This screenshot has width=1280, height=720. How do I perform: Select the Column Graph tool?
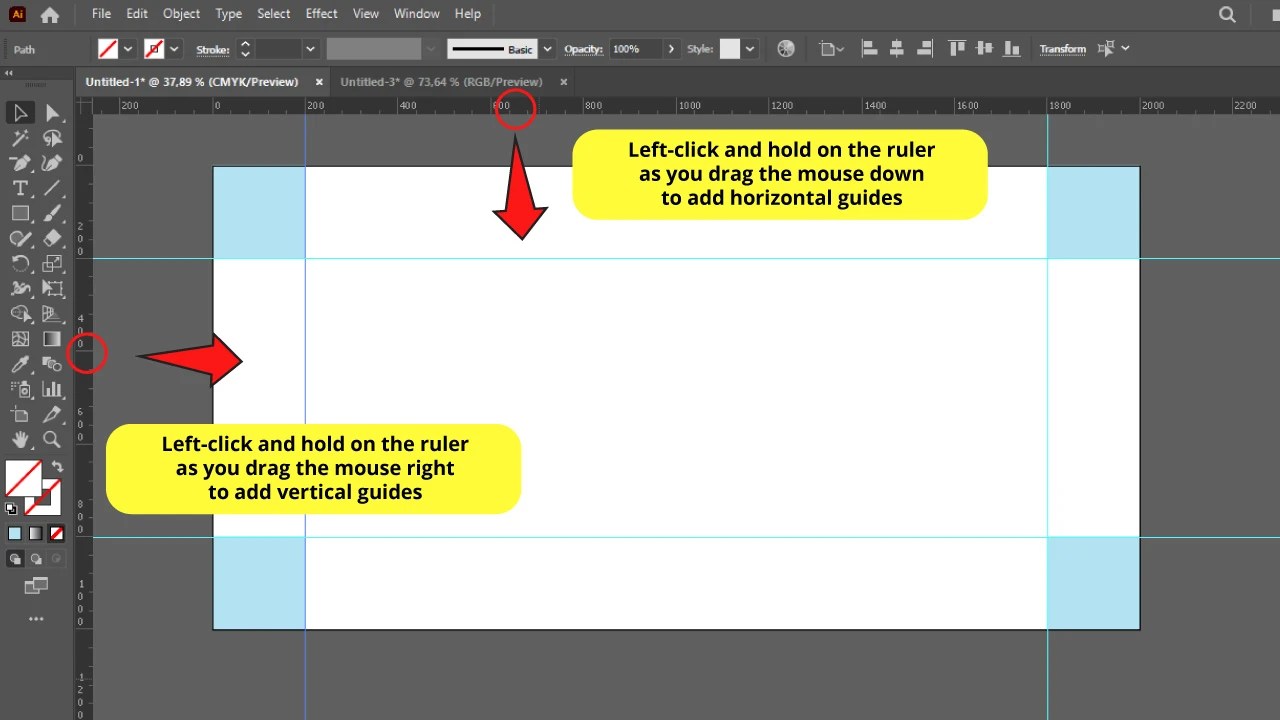[x=51, y=388]
